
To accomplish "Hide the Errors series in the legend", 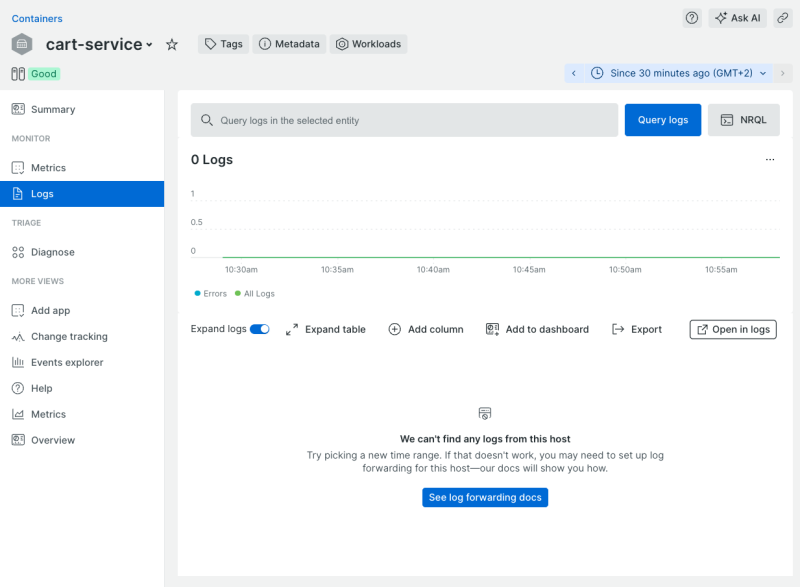I will (x=216, y=293).
